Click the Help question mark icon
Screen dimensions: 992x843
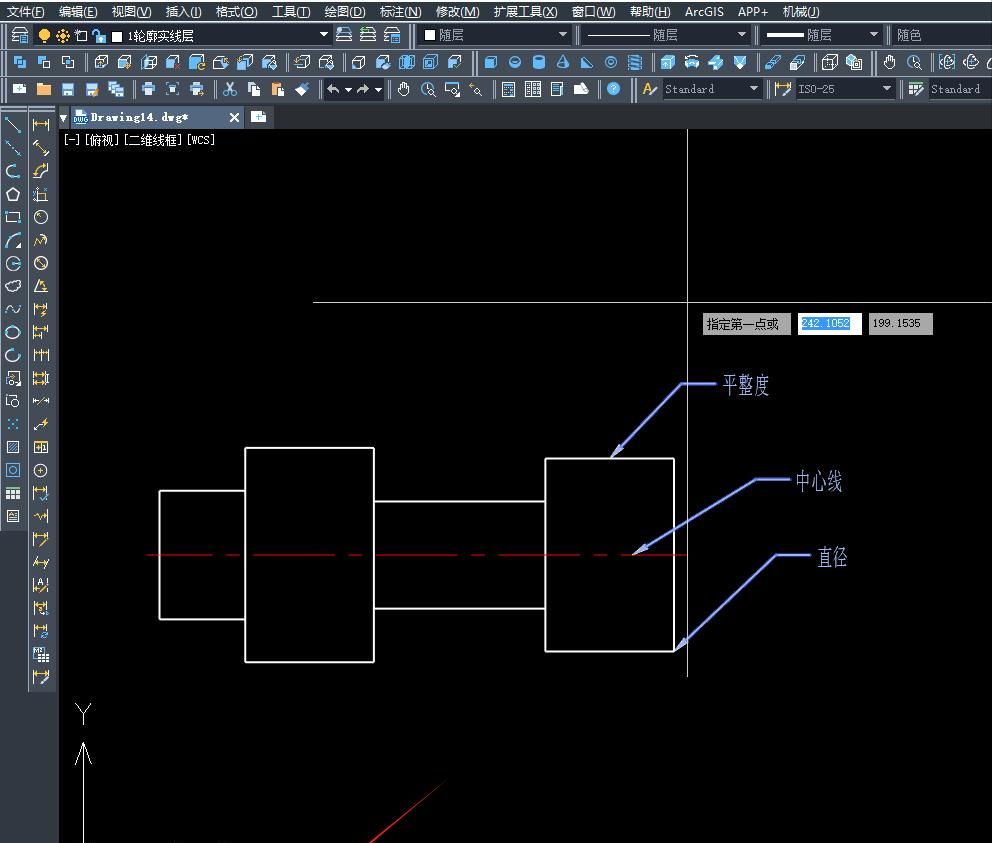[x=613, y=89]
